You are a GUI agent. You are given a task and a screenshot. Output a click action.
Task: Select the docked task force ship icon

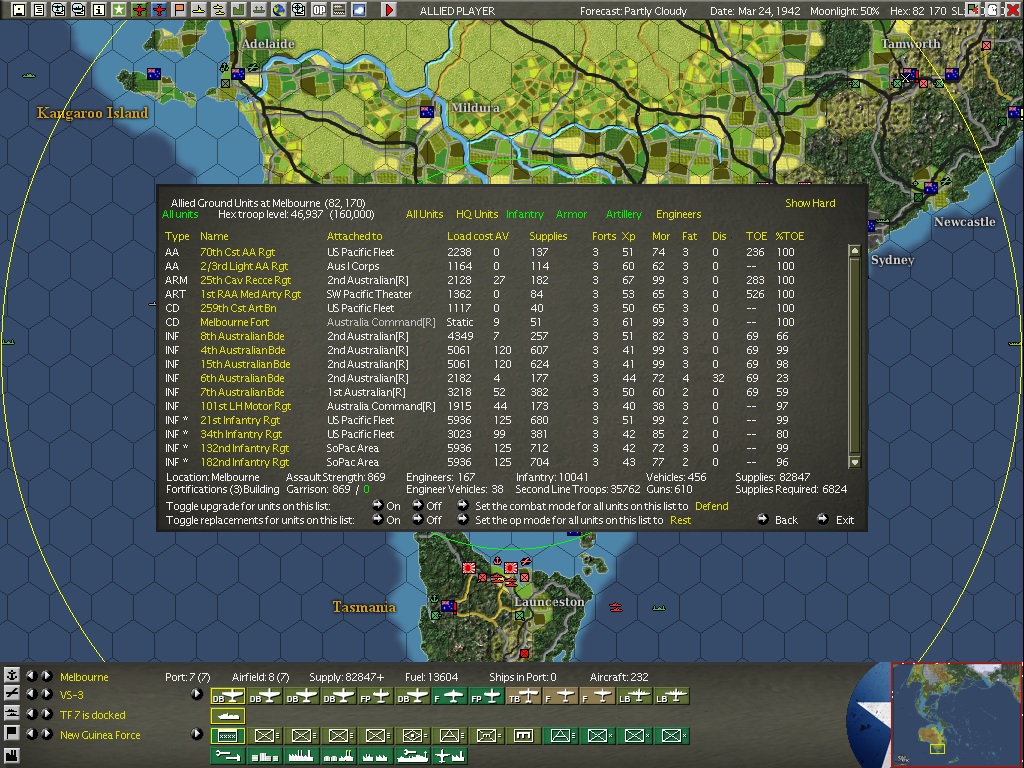click(x=227, y=716)
